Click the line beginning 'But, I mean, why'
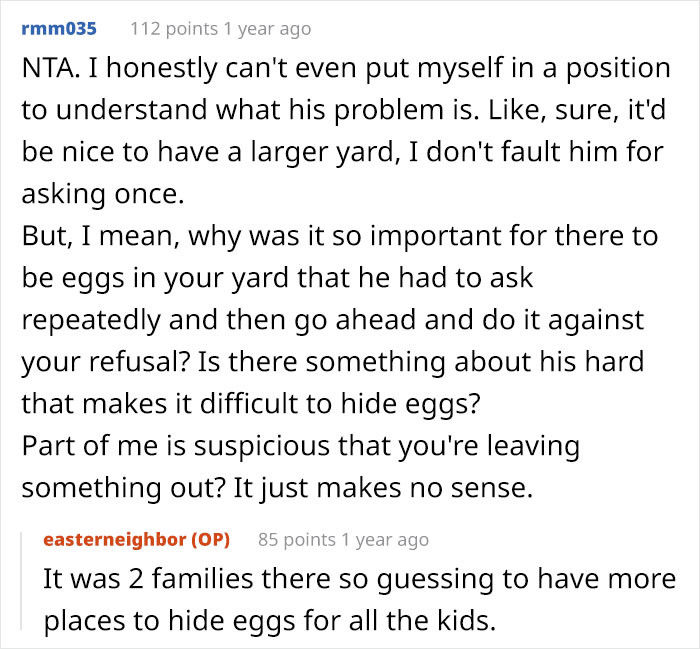The image size is (700, 649). pos(340,236)
